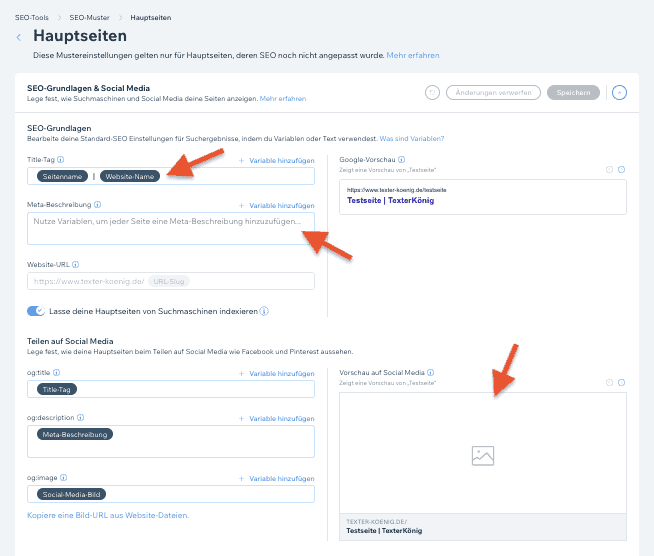Click the Vorschau auf Social Media info icon

(430, 372)
